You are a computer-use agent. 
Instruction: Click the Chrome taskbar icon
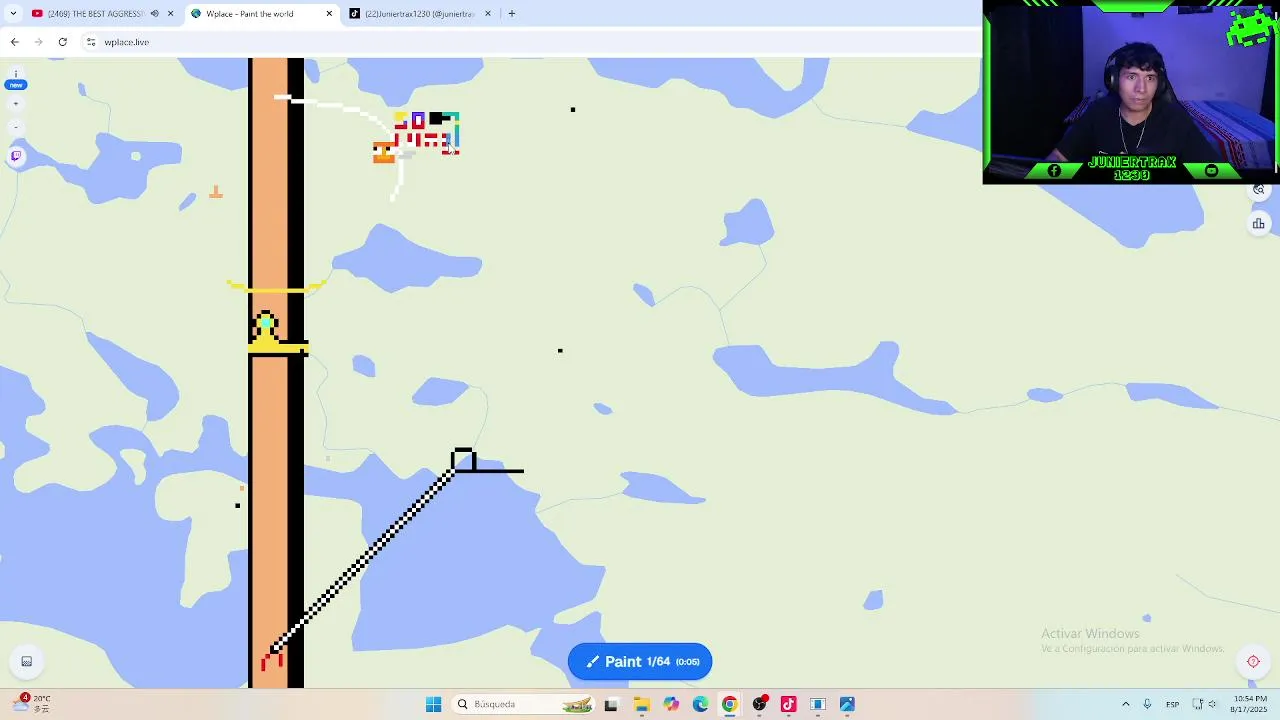(x=729, y=704)
